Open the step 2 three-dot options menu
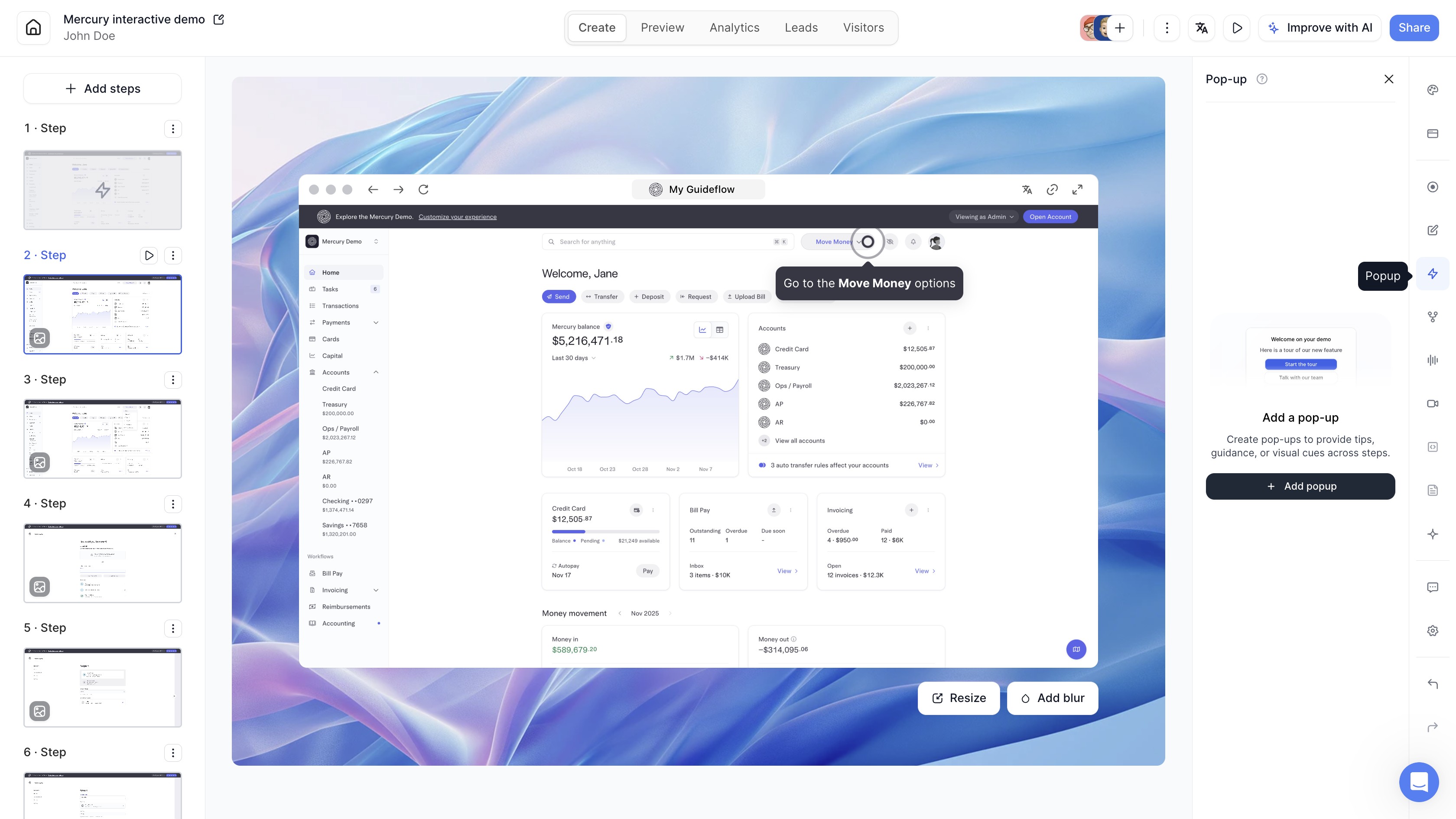This screenshot has width=1456, height=819. tap(173, 256)
